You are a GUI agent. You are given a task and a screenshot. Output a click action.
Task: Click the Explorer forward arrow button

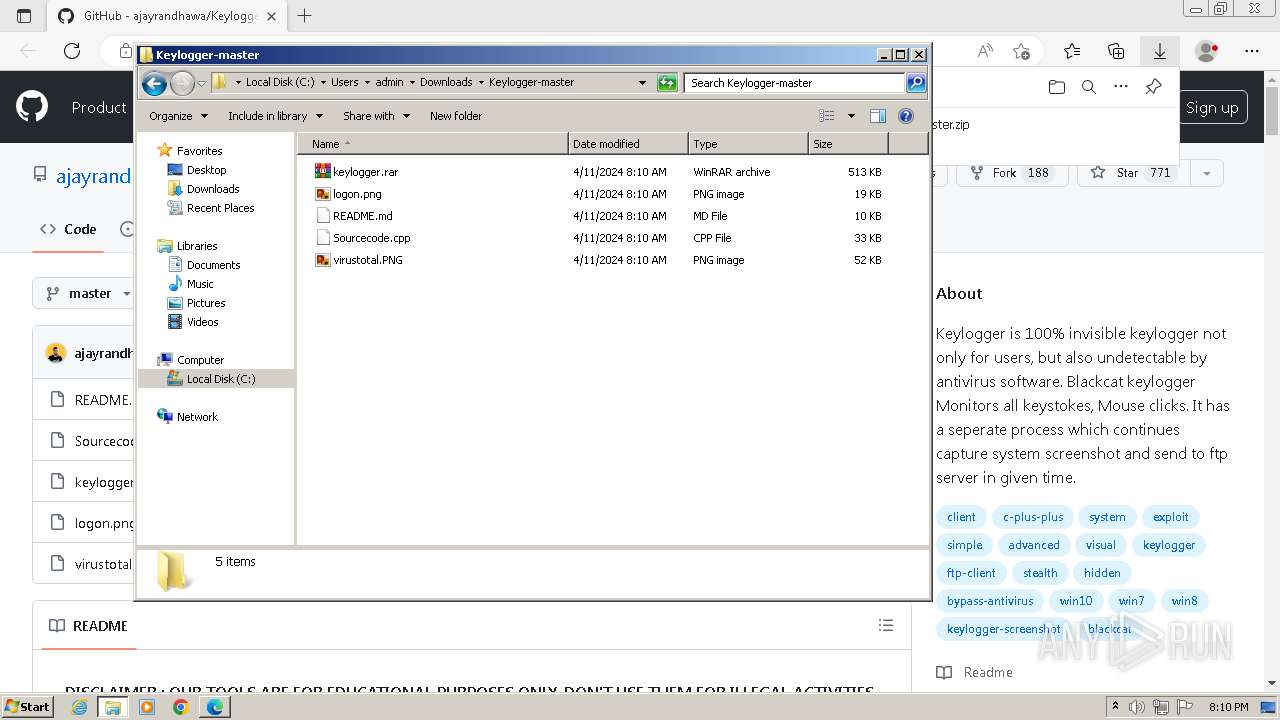click(x=182, y=83)
